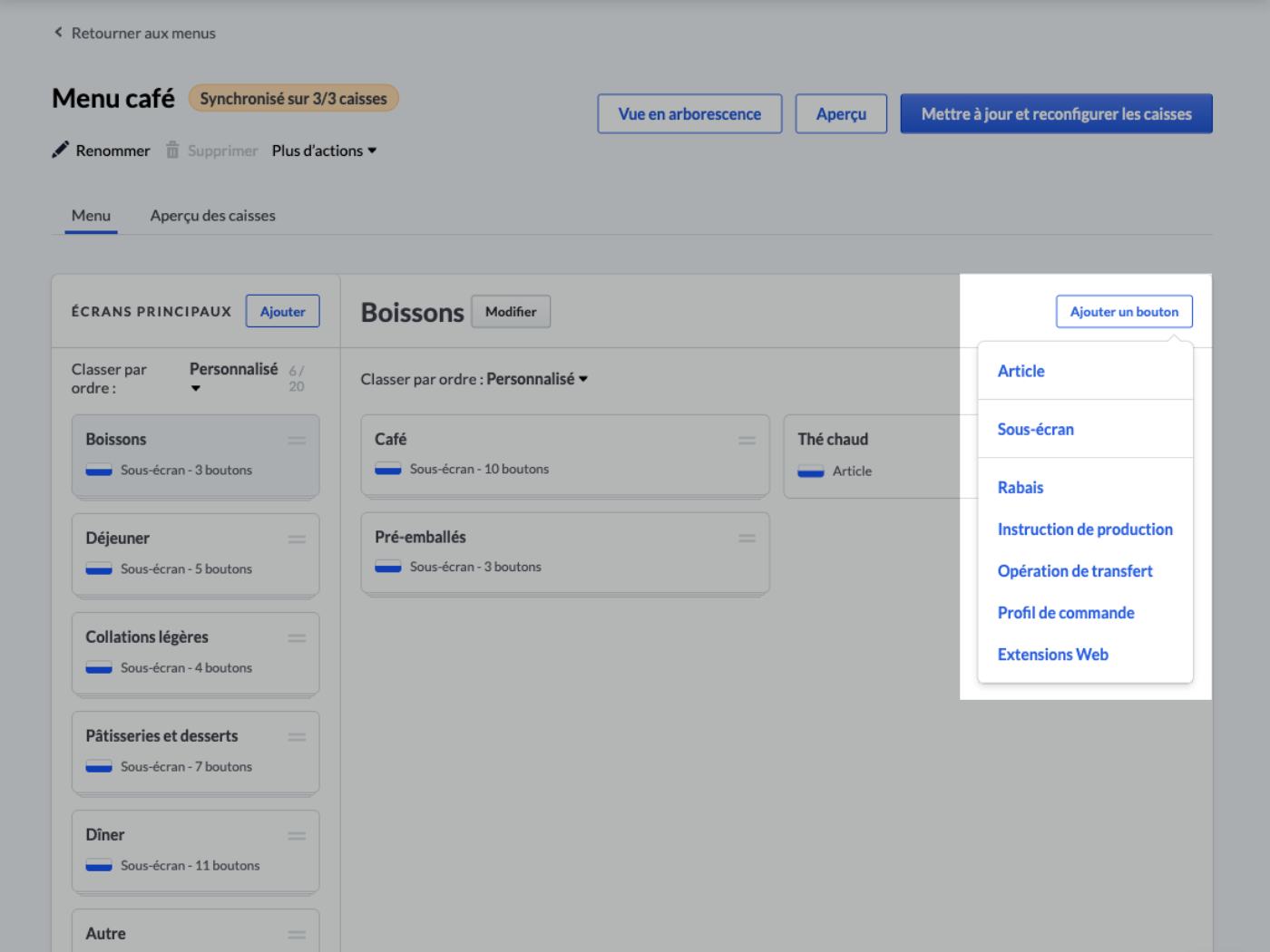This screenshot has width=1270, height=952.
Task: Click the back chevron beside Retourner aux menus
Action: click(x=58, y=33)
